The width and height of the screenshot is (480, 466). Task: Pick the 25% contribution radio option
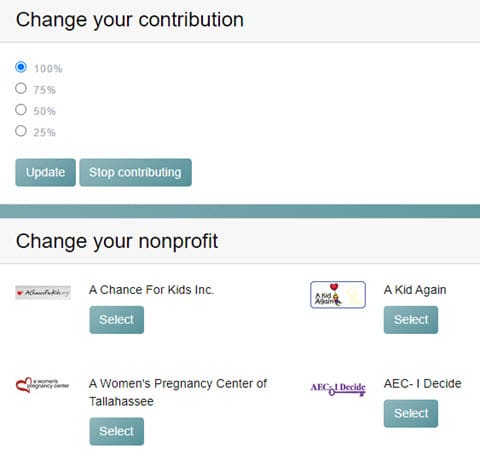point(21,131)
